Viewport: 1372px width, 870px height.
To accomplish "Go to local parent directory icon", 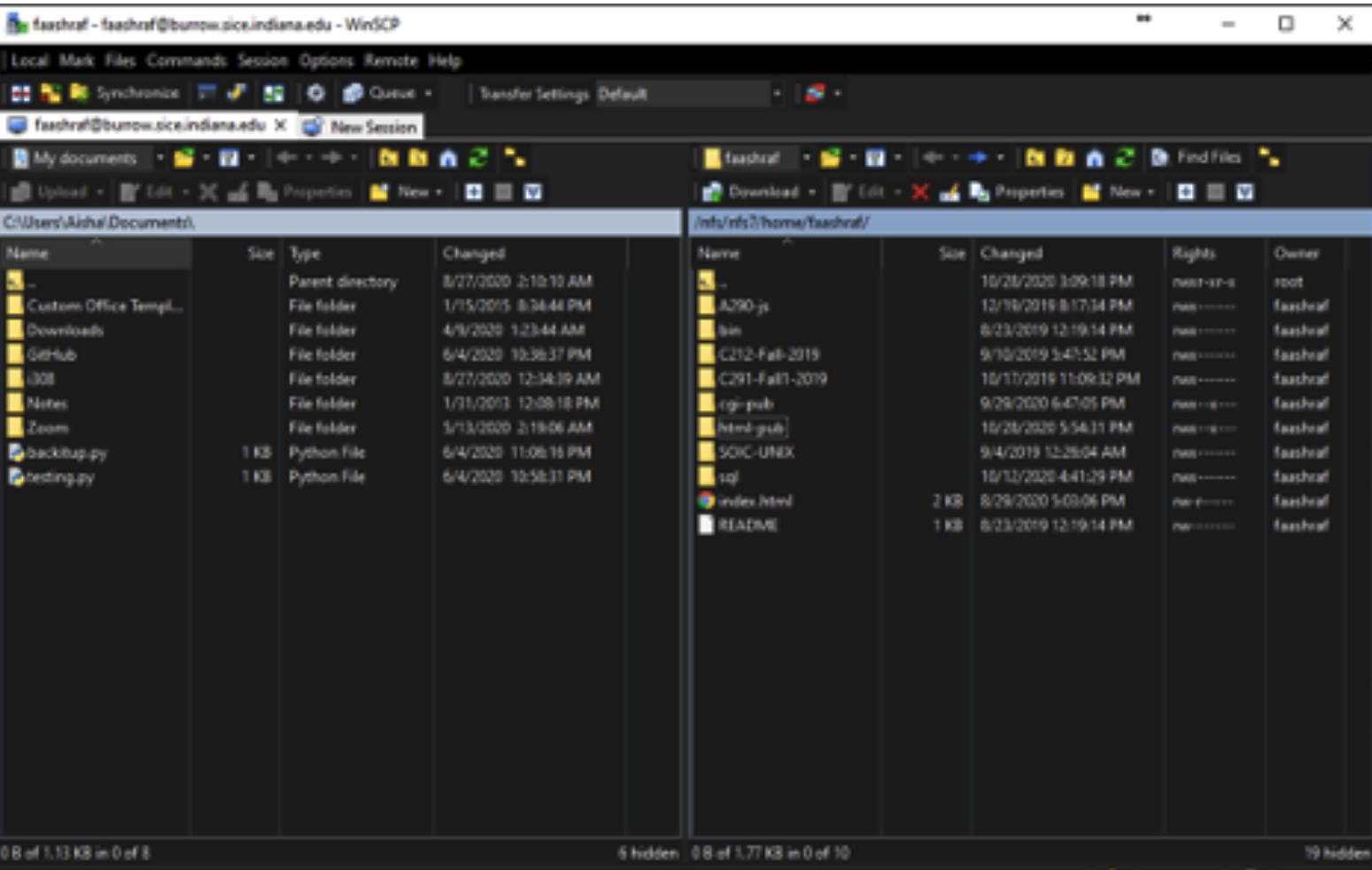I will (389, 159).
